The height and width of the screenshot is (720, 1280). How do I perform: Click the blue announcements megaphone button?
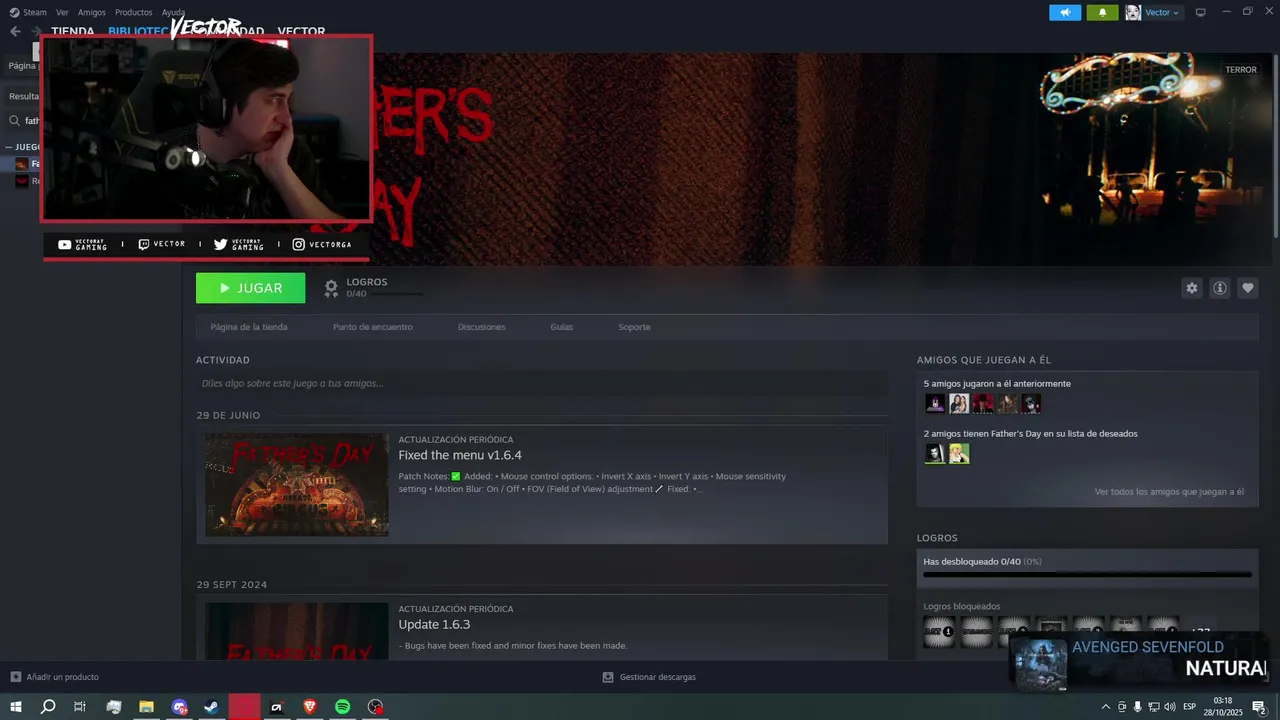click(1065, 12)
